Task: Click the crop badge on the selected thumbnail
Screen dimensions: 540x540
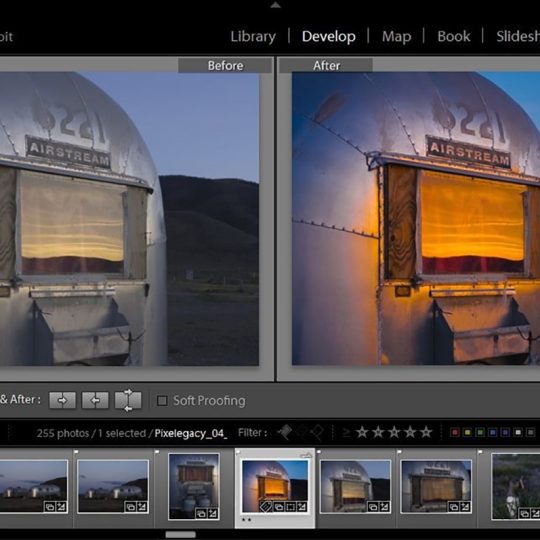Action: (290, 507)
